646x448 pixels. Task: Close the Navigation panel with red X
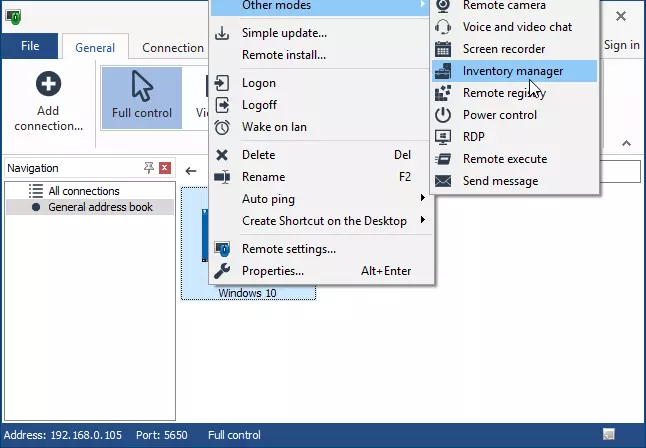pos(165,168)
